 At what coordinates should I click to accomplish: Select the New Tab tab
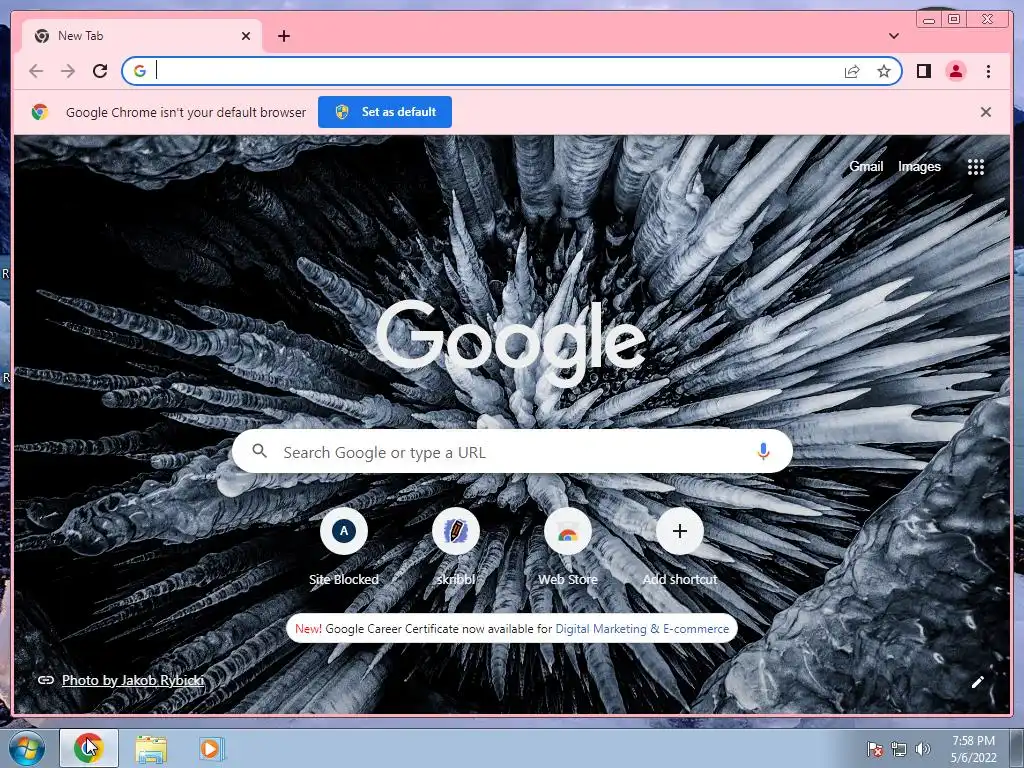coord(142,36)
